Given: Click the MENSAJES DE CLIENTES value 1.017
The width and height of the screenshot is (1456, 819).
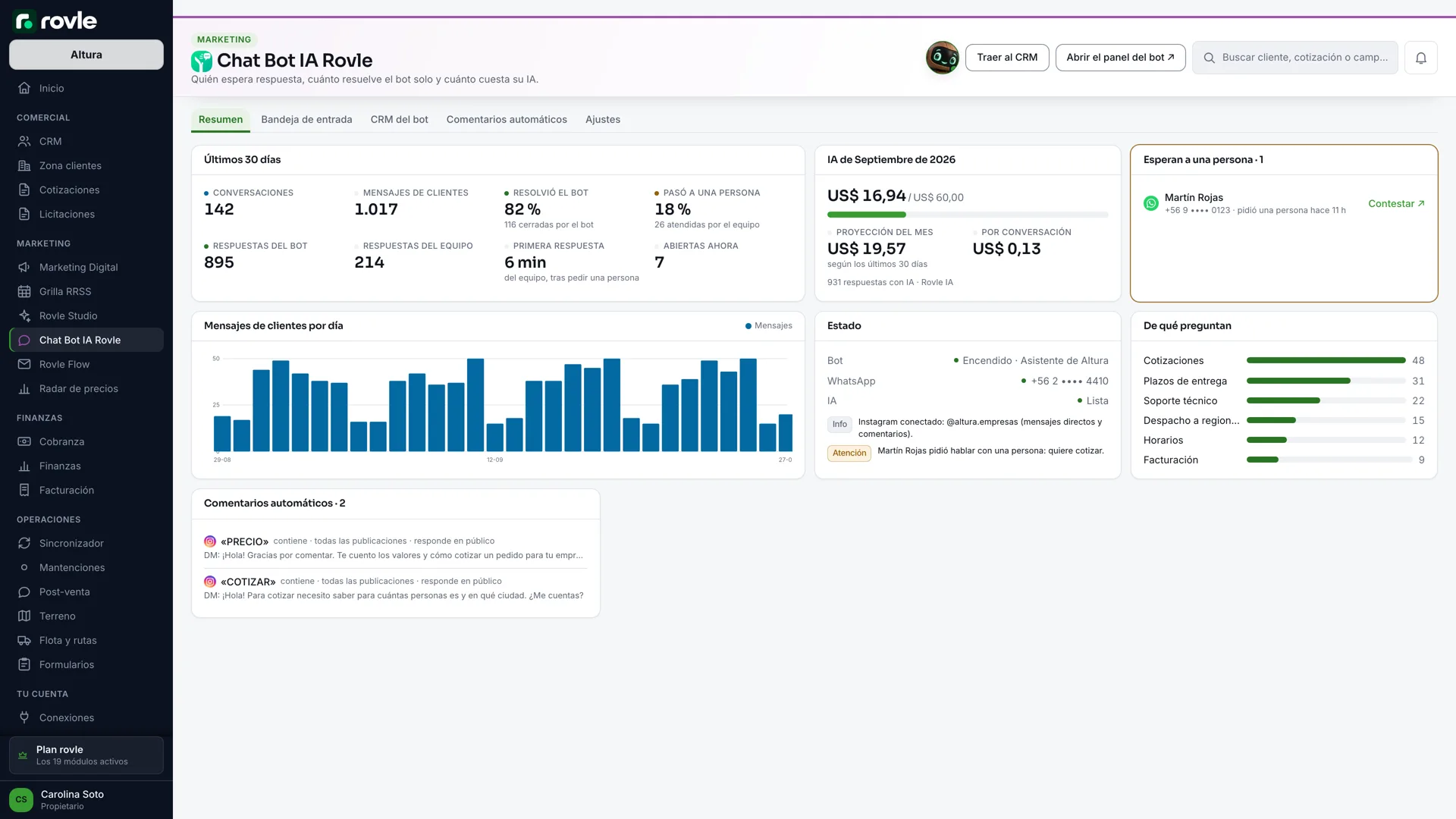Looking at the screenshot, I should point(376,209).
